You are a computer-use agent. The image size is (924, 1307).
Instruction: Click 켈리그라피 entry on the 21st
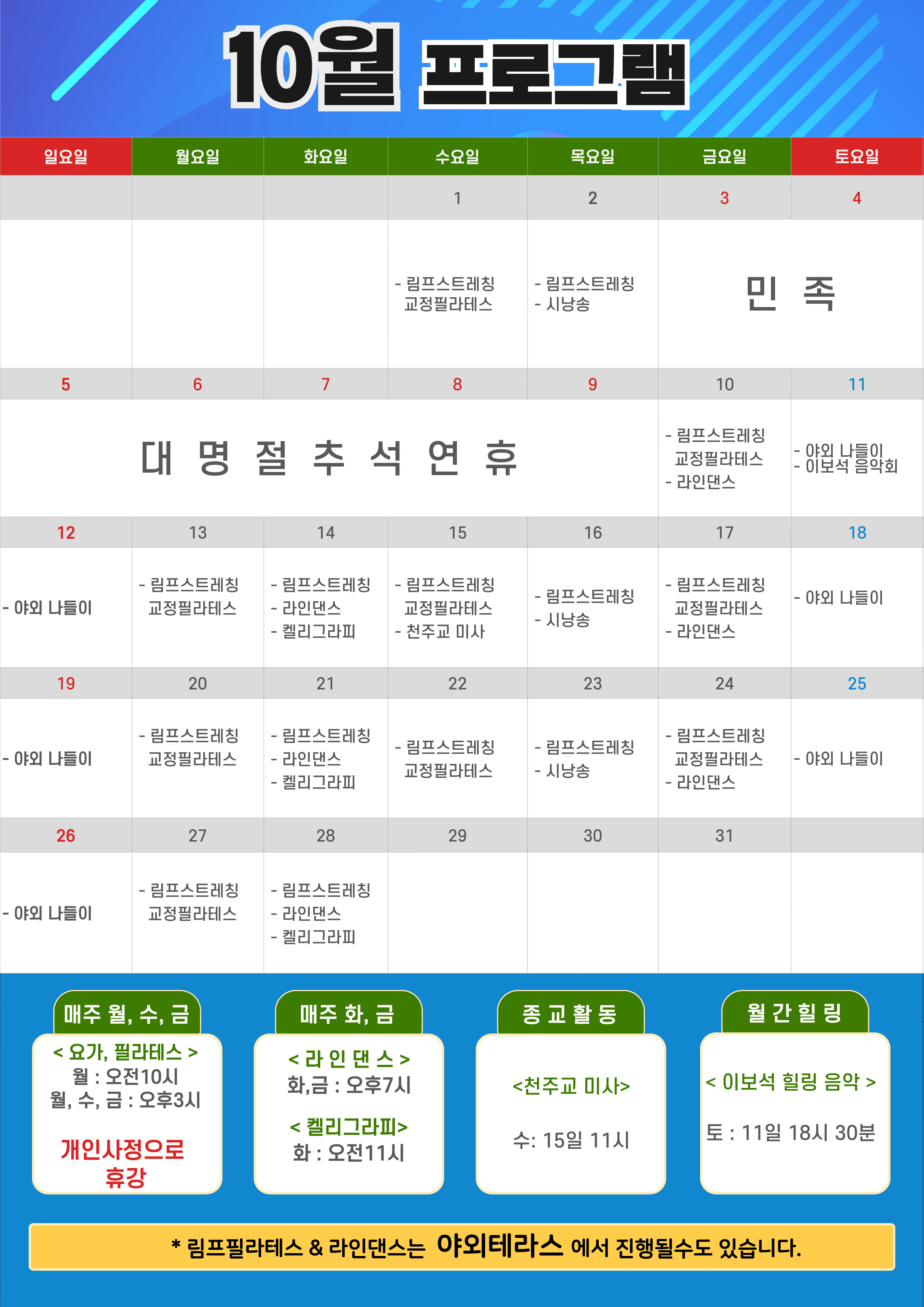tap(318, 782)
